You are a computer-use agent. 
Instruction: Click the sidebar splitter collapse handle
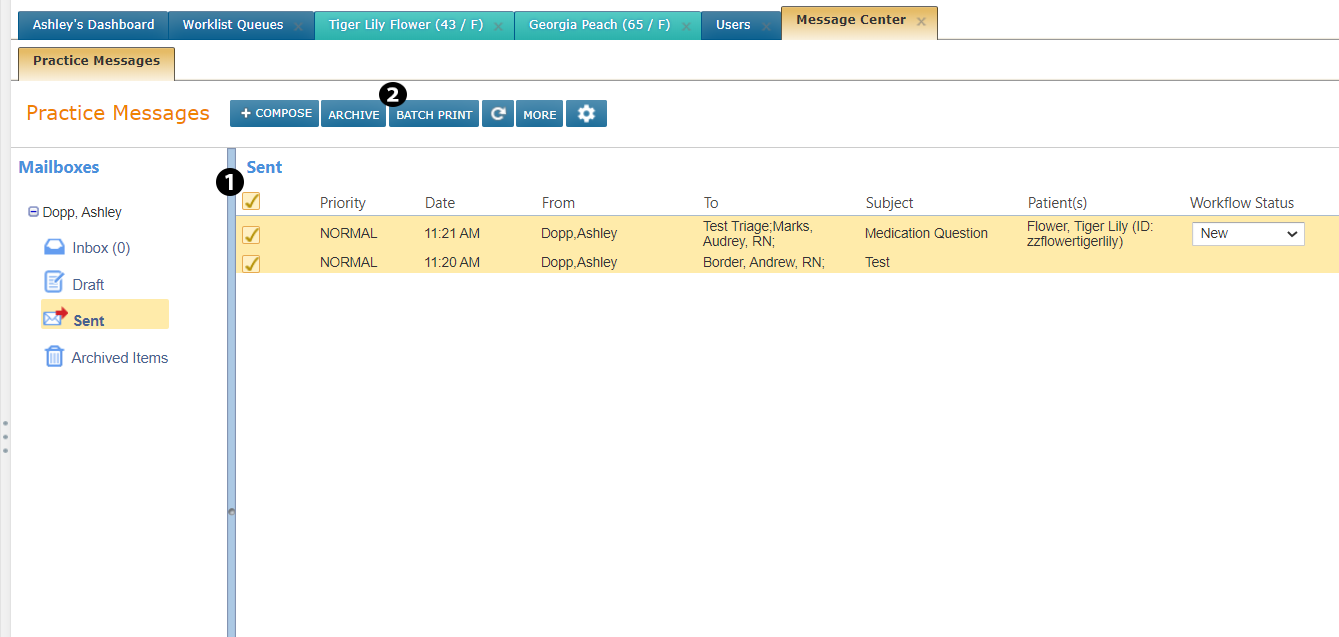(231, 511)
